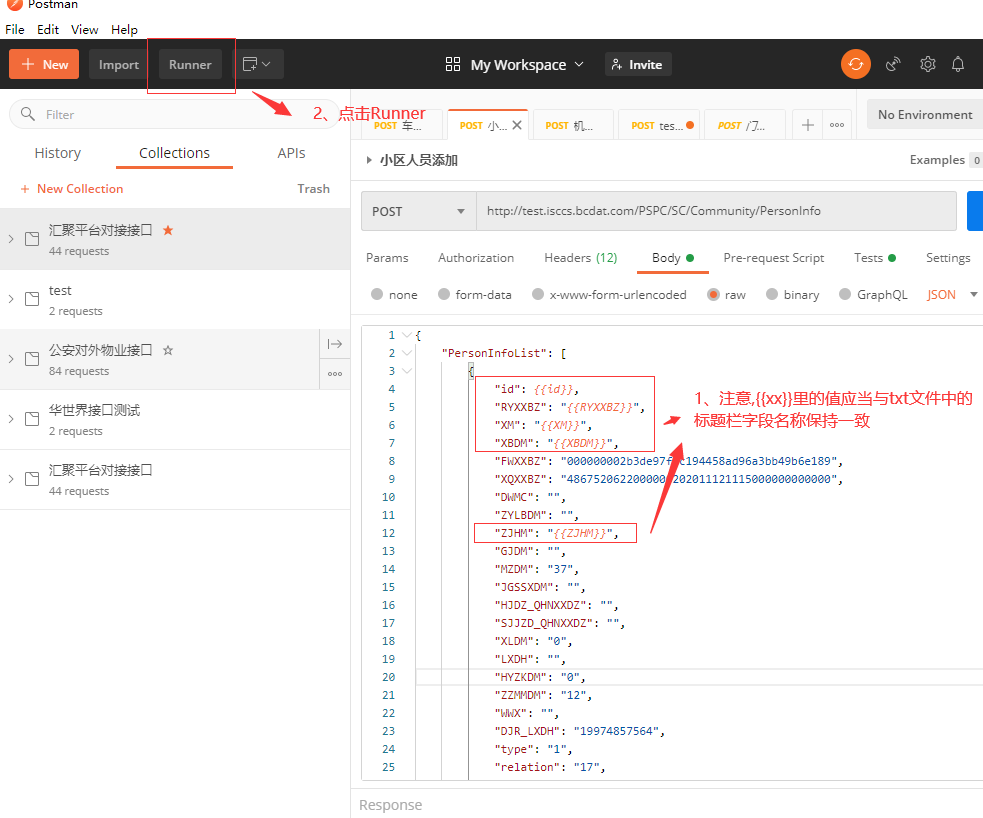983x818 pixels.
Task: Click the search magnifier in Filter bar
Action: pos(26,114)
